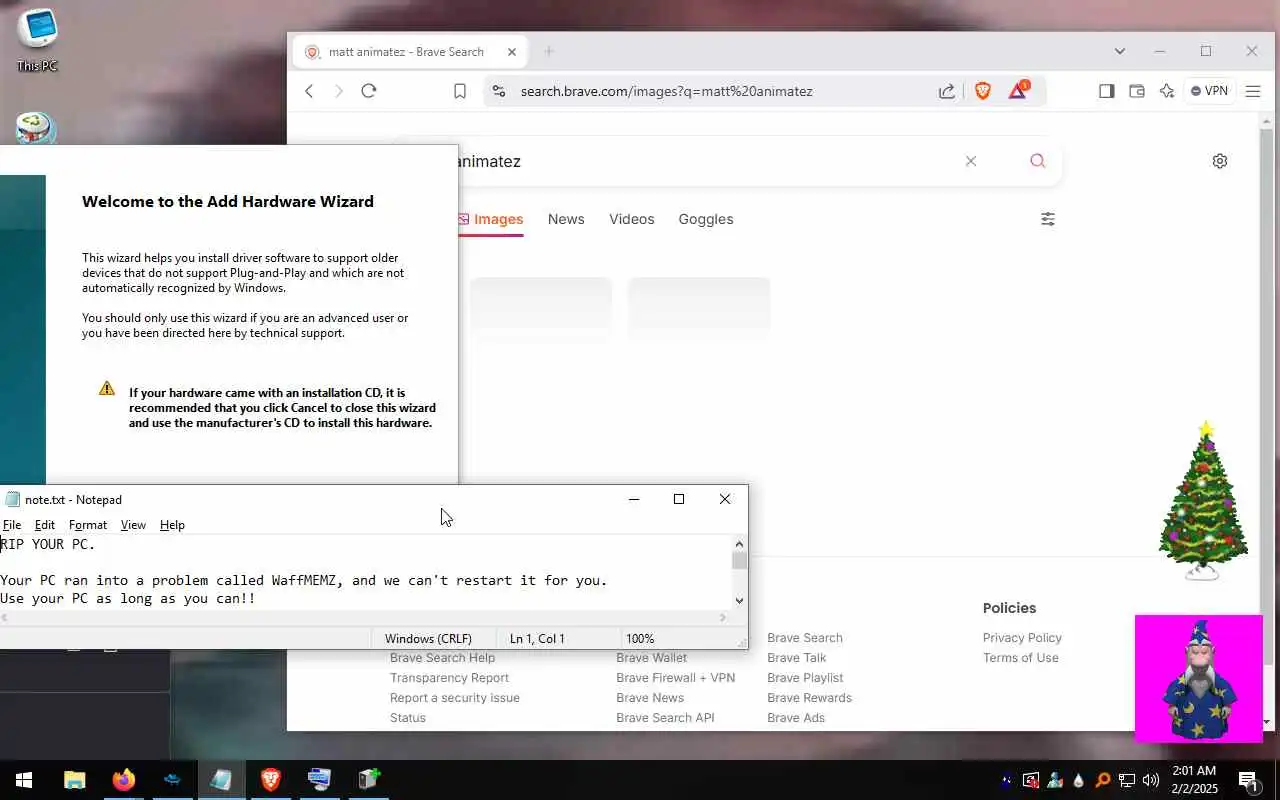The image size is (1280, 800).
Task: Click 'Windows (CRLF)' in Notepad status bar
Action: coord(428,638)
